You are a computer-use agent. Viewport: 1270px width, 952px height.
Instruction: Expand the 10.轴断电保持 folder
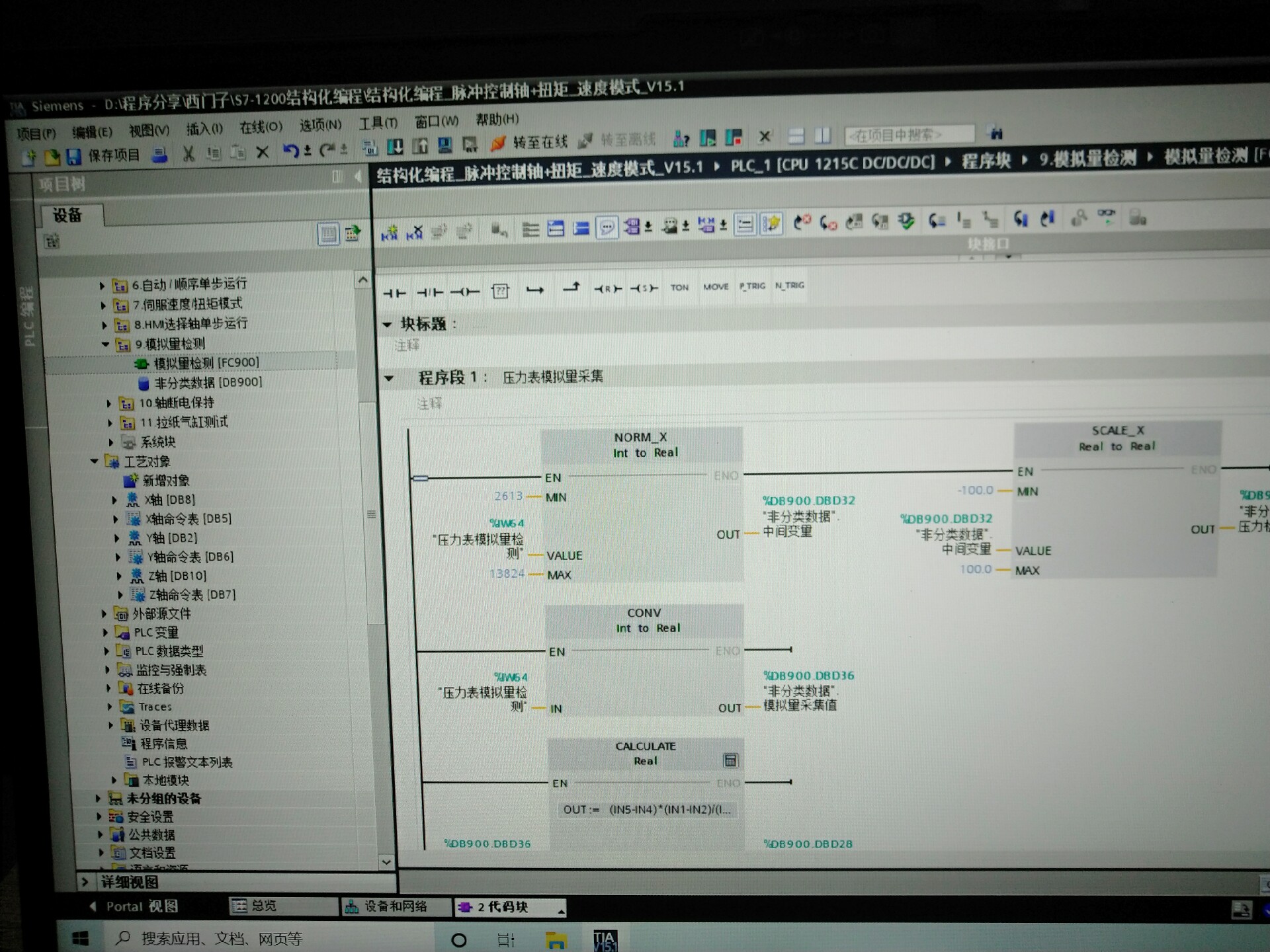click(x=109, y=403)
